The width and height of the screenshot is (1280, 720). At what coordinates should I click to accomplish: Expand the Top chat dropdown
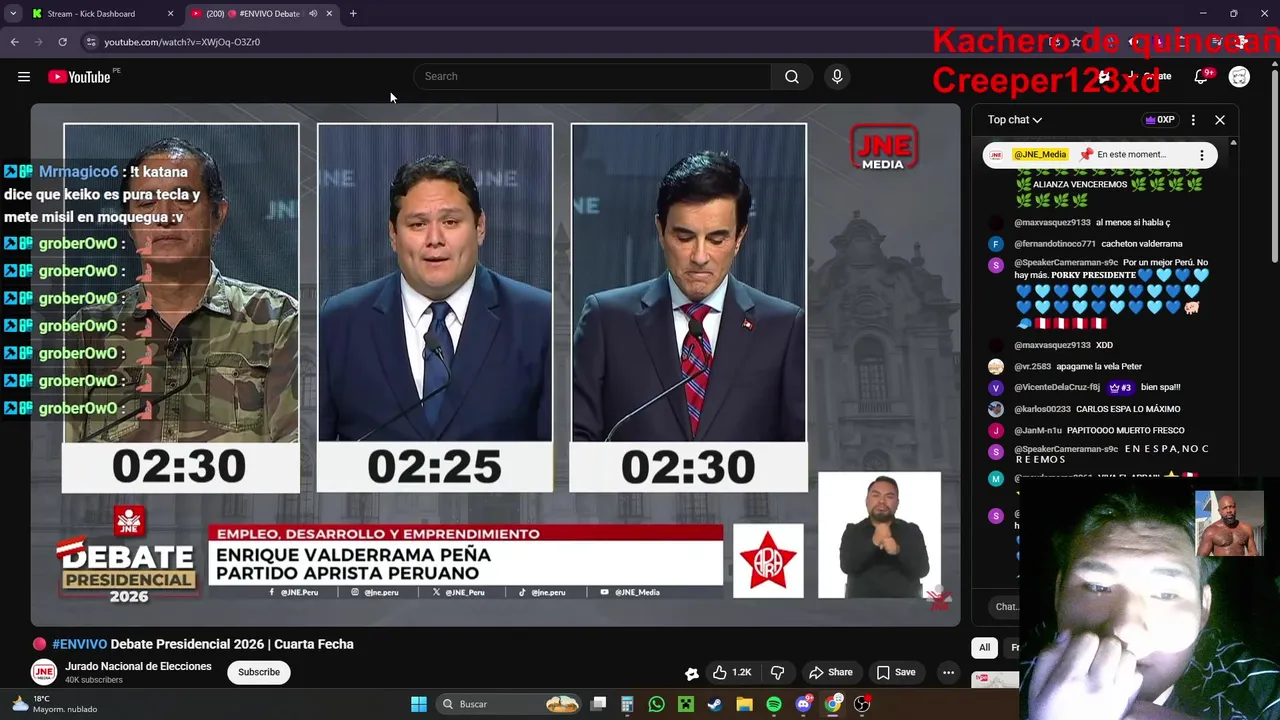point(1015,119)
